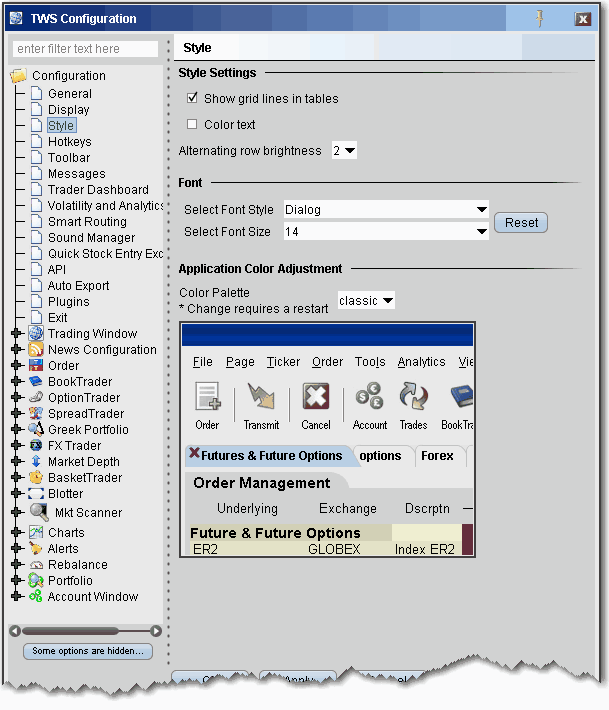Click Some options are hidden button
This screenshot has width=609, height=710.
pos(88,651)
